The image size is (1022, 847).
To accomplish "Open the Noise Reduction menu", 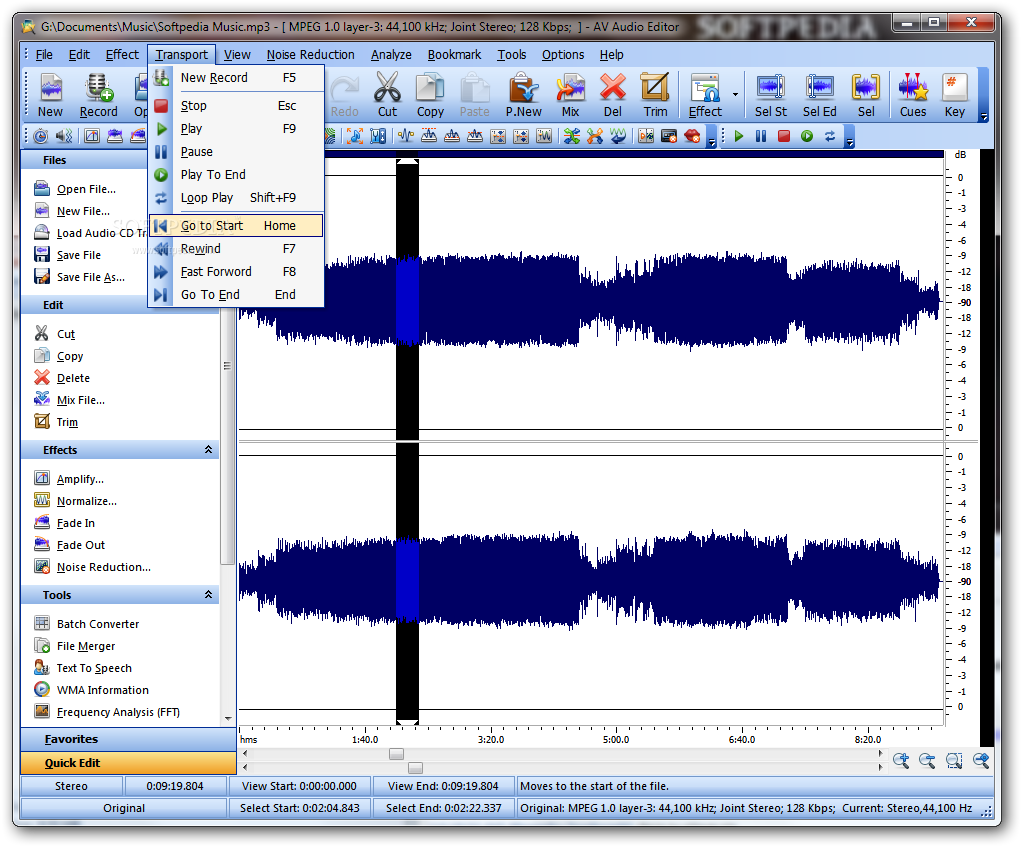I will pyautogui.click(x=310, y=55).
